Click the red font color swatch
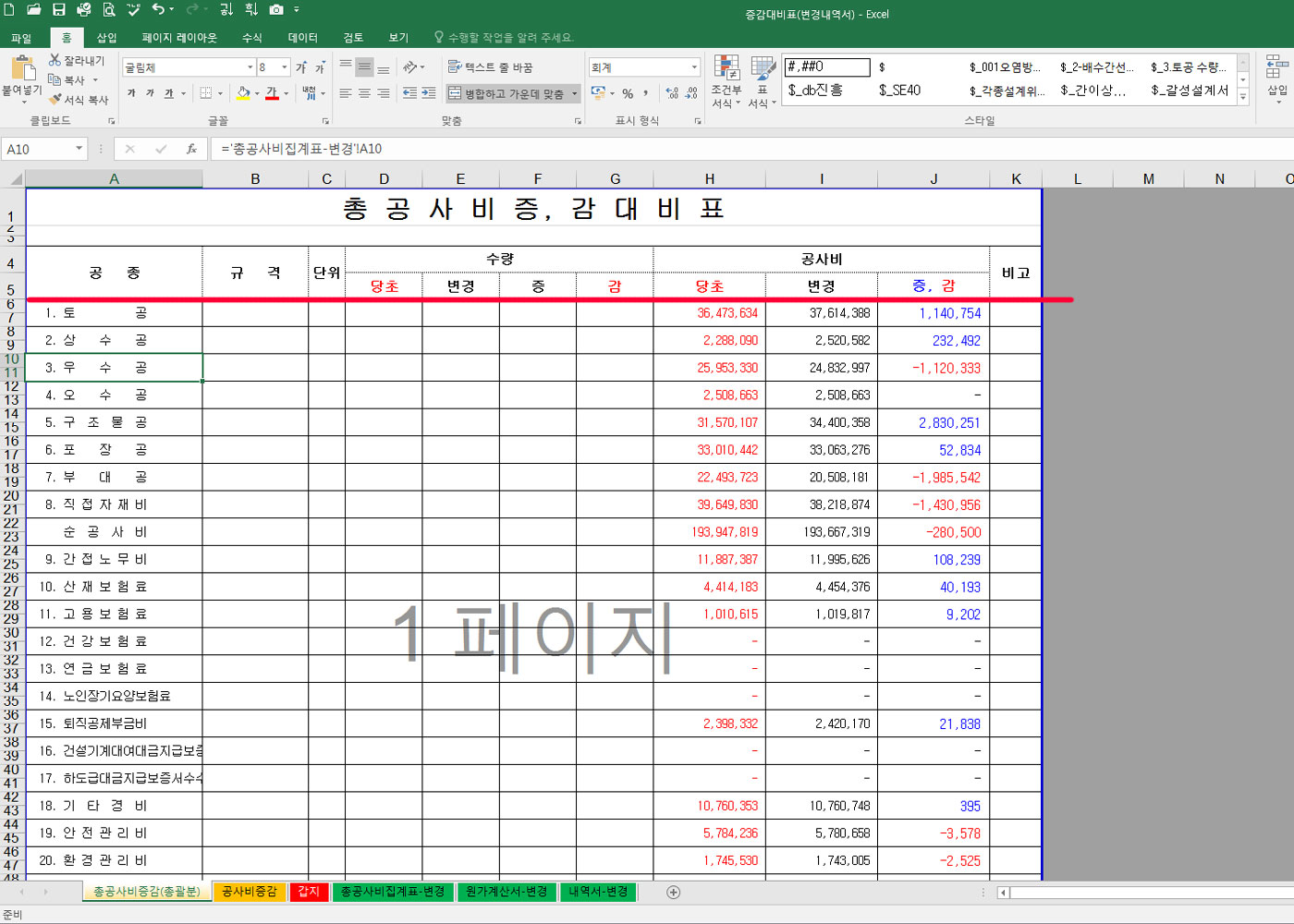1294x924 pixels. 272,93
